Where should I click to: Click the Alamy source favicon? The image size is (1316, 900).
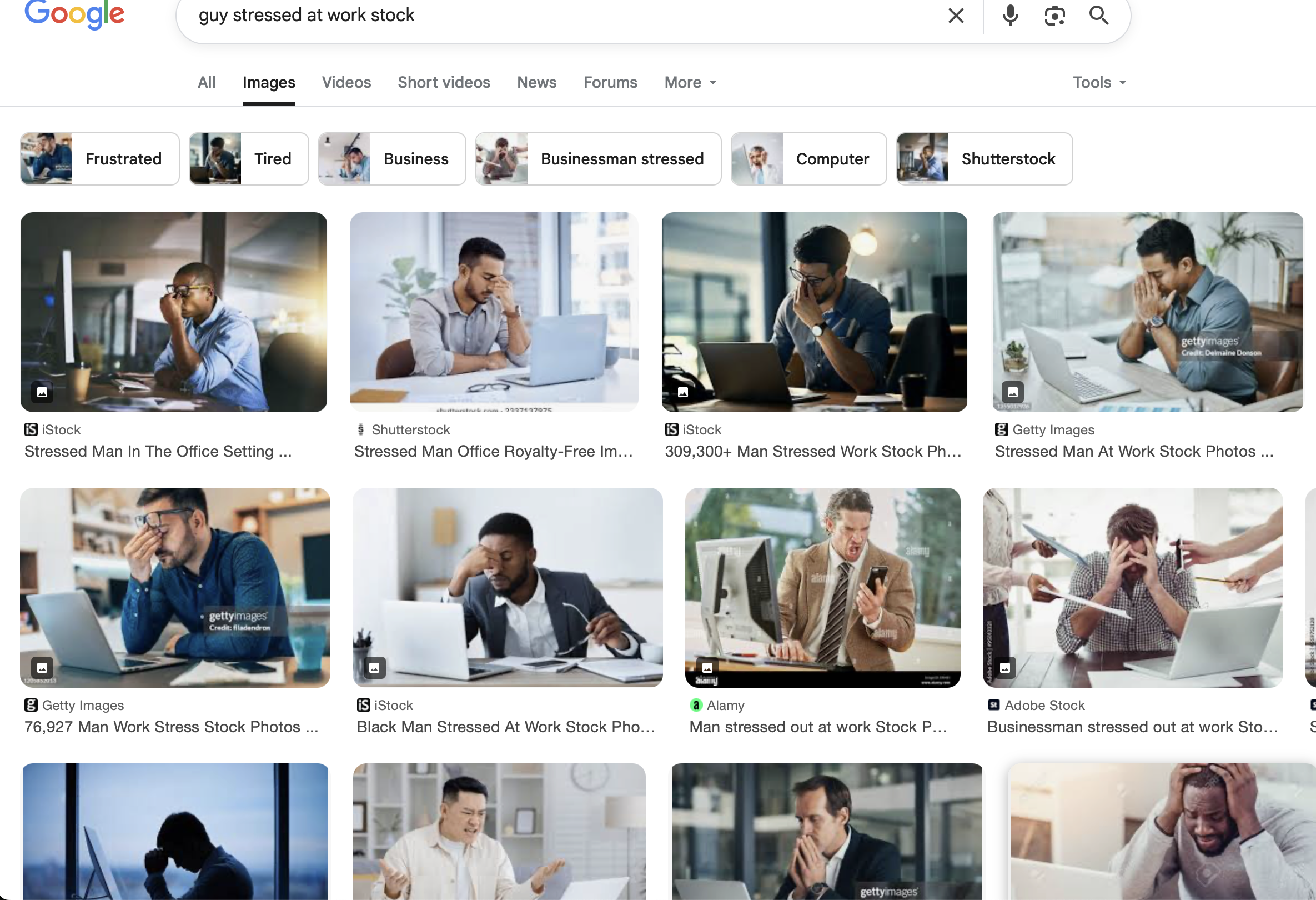695,705
